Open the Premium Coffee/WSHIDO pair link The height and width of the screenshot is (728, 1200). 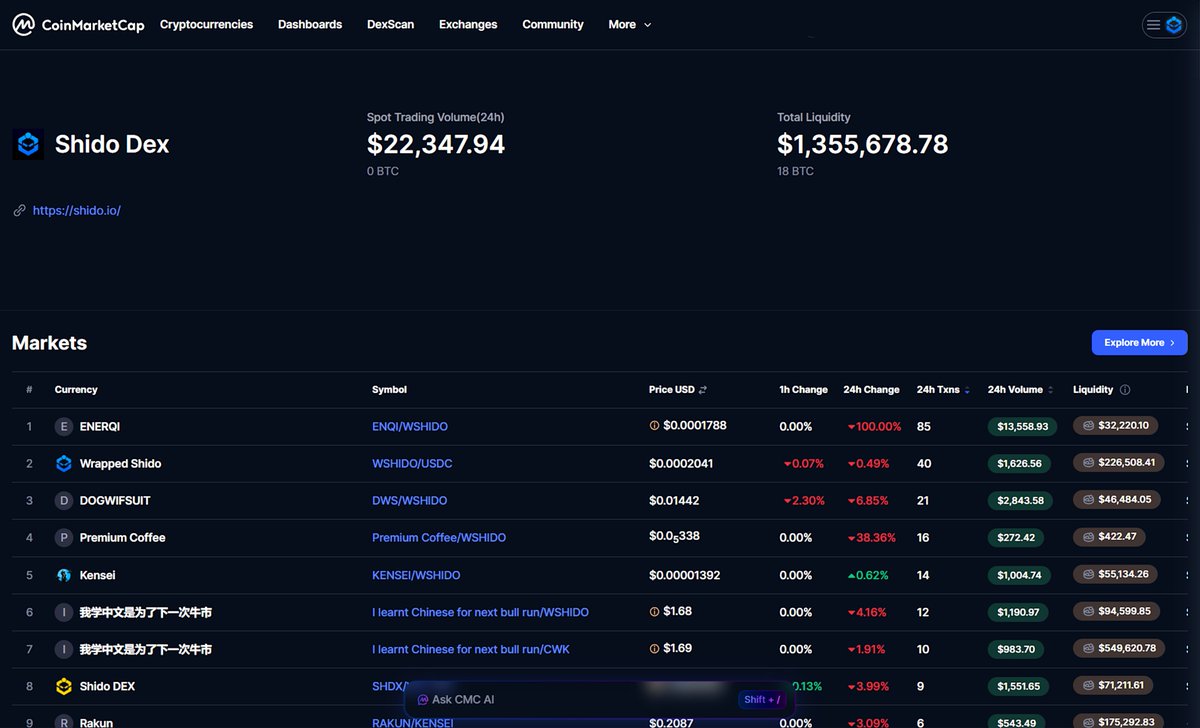(x=439, y=537)
